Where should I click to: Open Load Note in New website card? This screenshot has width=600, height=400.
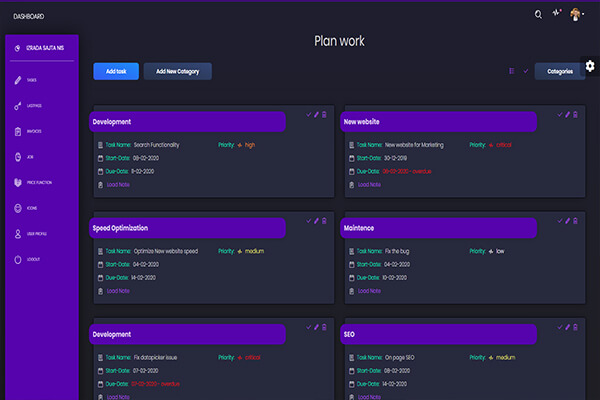click(x=369, y=184)
